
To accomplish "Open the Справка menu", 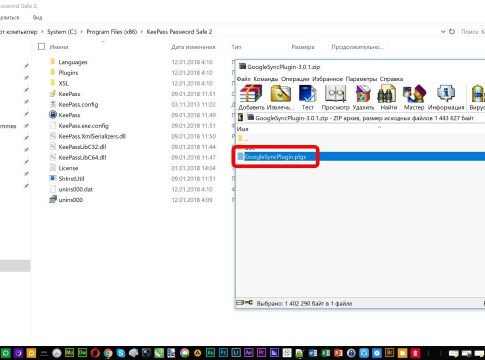I will (x=391, y=79).
